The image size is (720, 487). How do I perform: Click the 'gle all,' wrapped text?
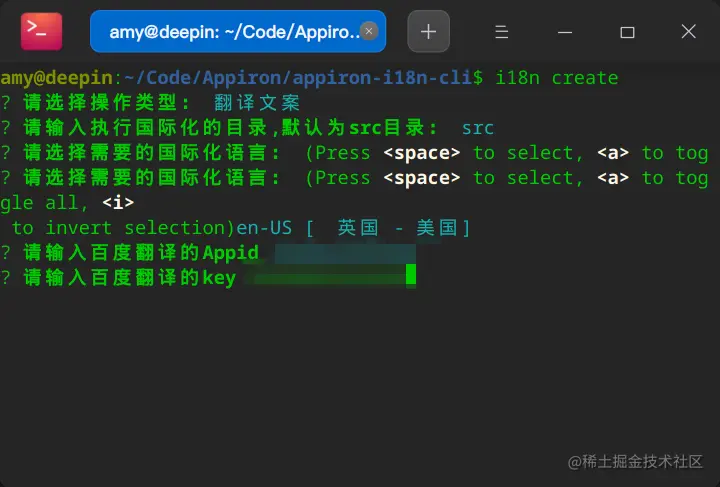[44, 202]
